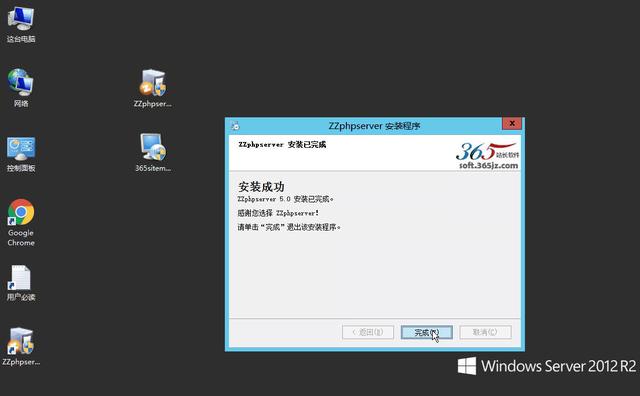
Task: Click the ZZphpserver 安装已完成 header text
Action: pyautogui.click(x=282, y=145)
